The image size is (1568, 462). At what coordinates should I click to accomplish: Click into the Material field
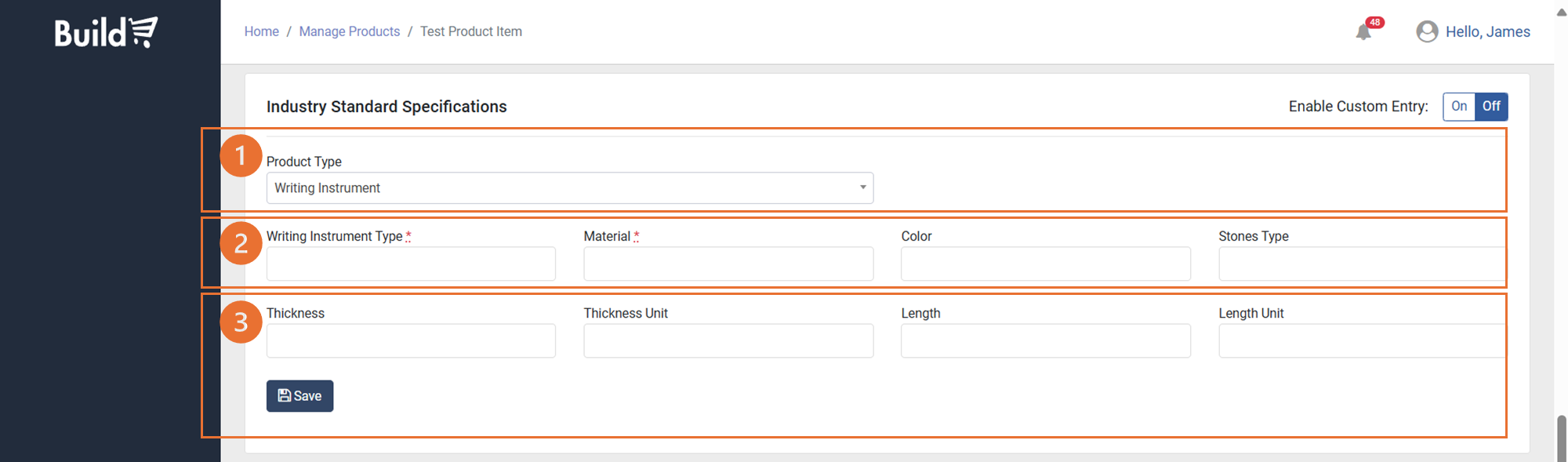click(728, 264)
